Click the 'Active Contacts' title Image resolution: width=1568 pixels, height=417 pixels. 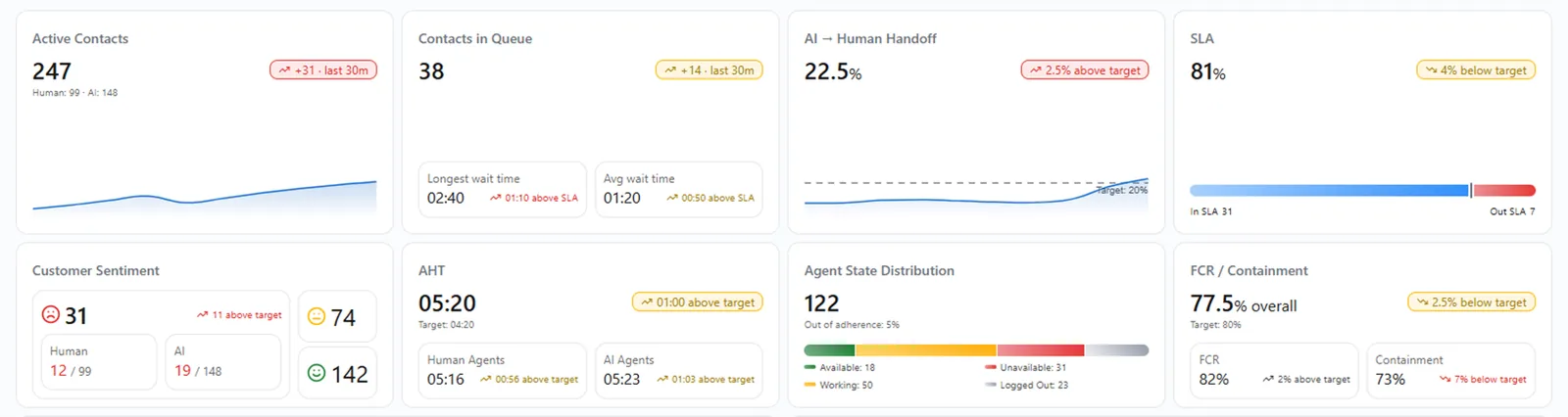coord(80,39)
